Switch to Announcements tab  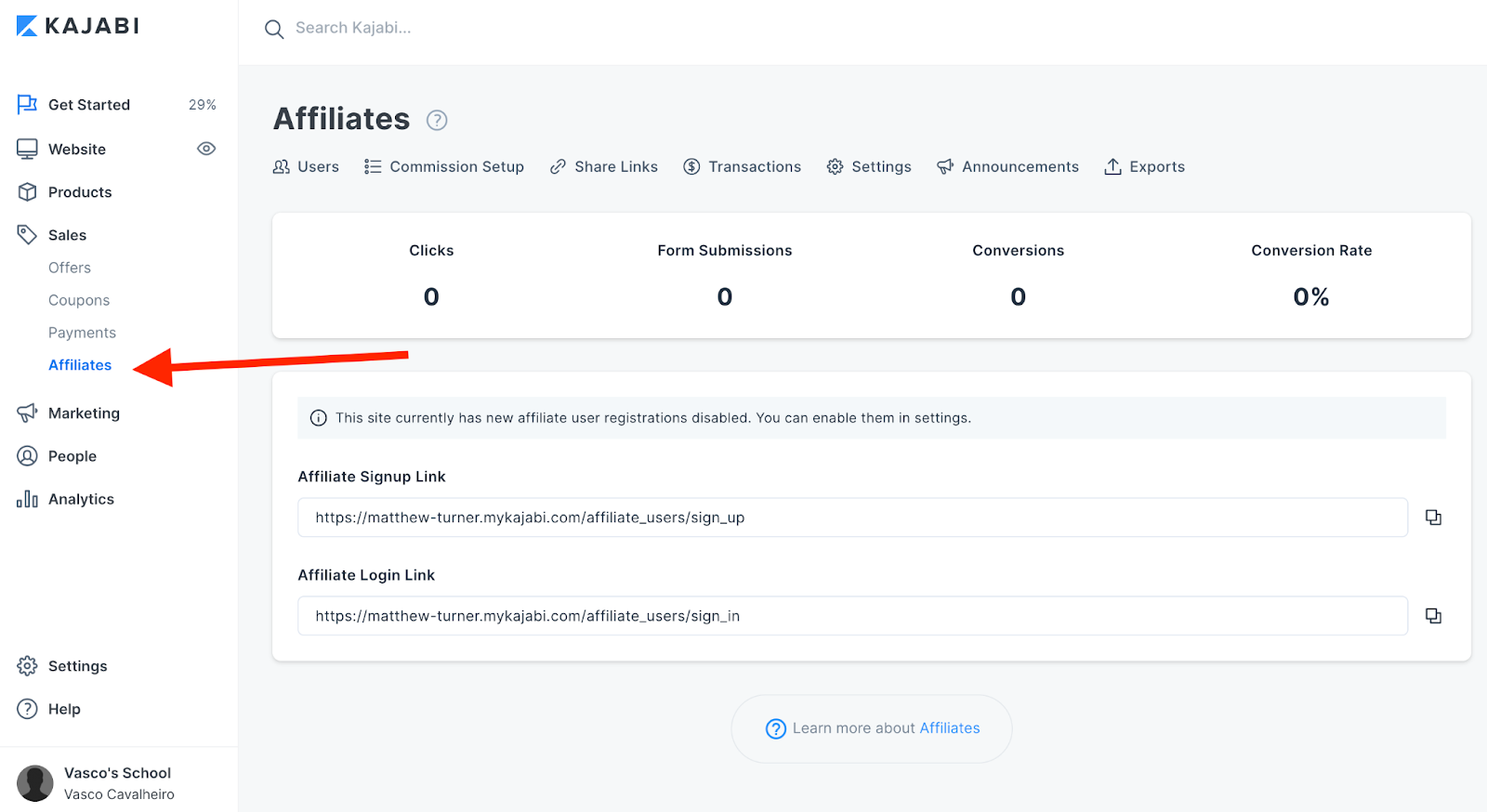(1020, 166)
